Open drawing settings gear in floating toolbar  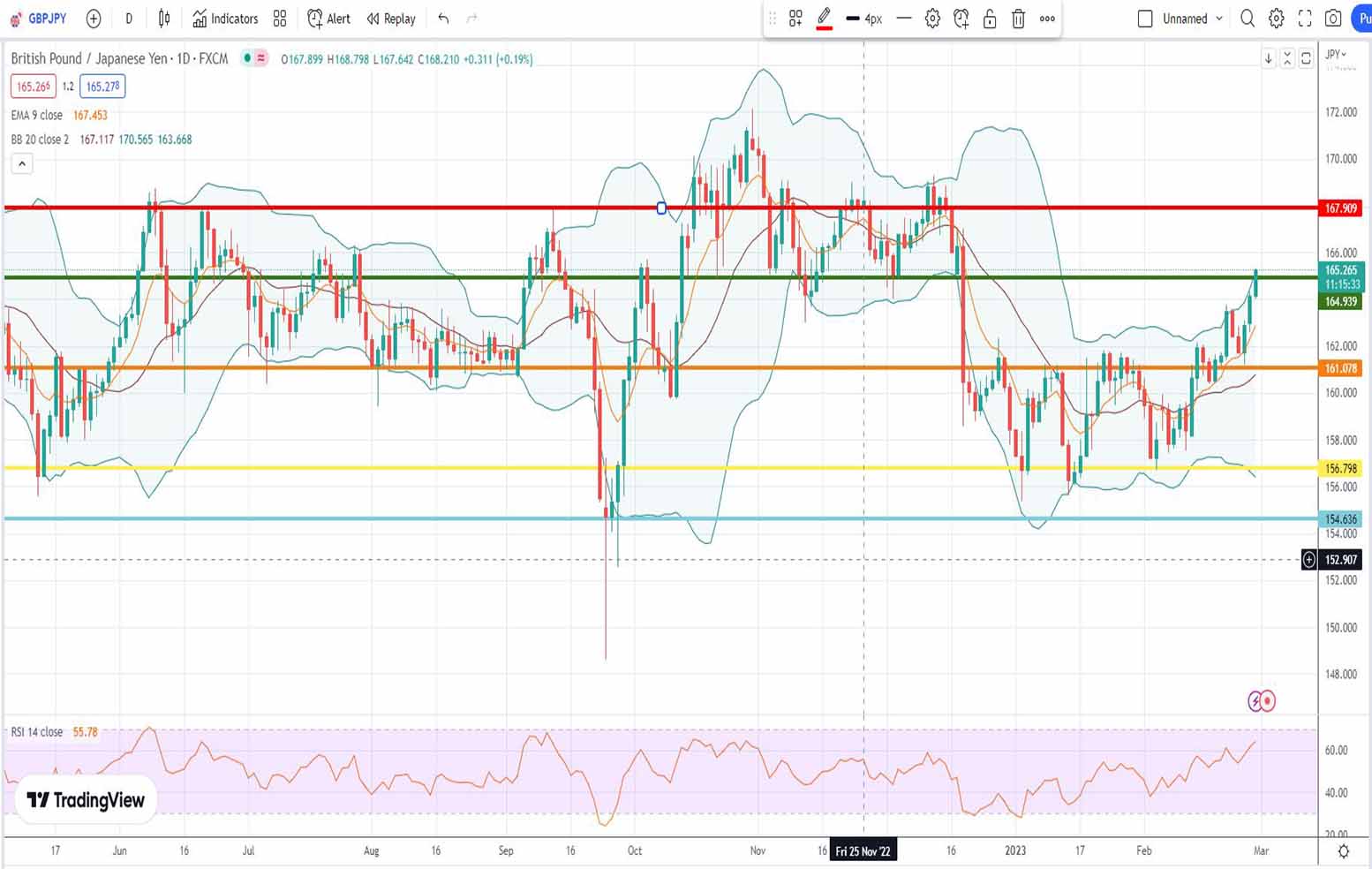[932, 19]
